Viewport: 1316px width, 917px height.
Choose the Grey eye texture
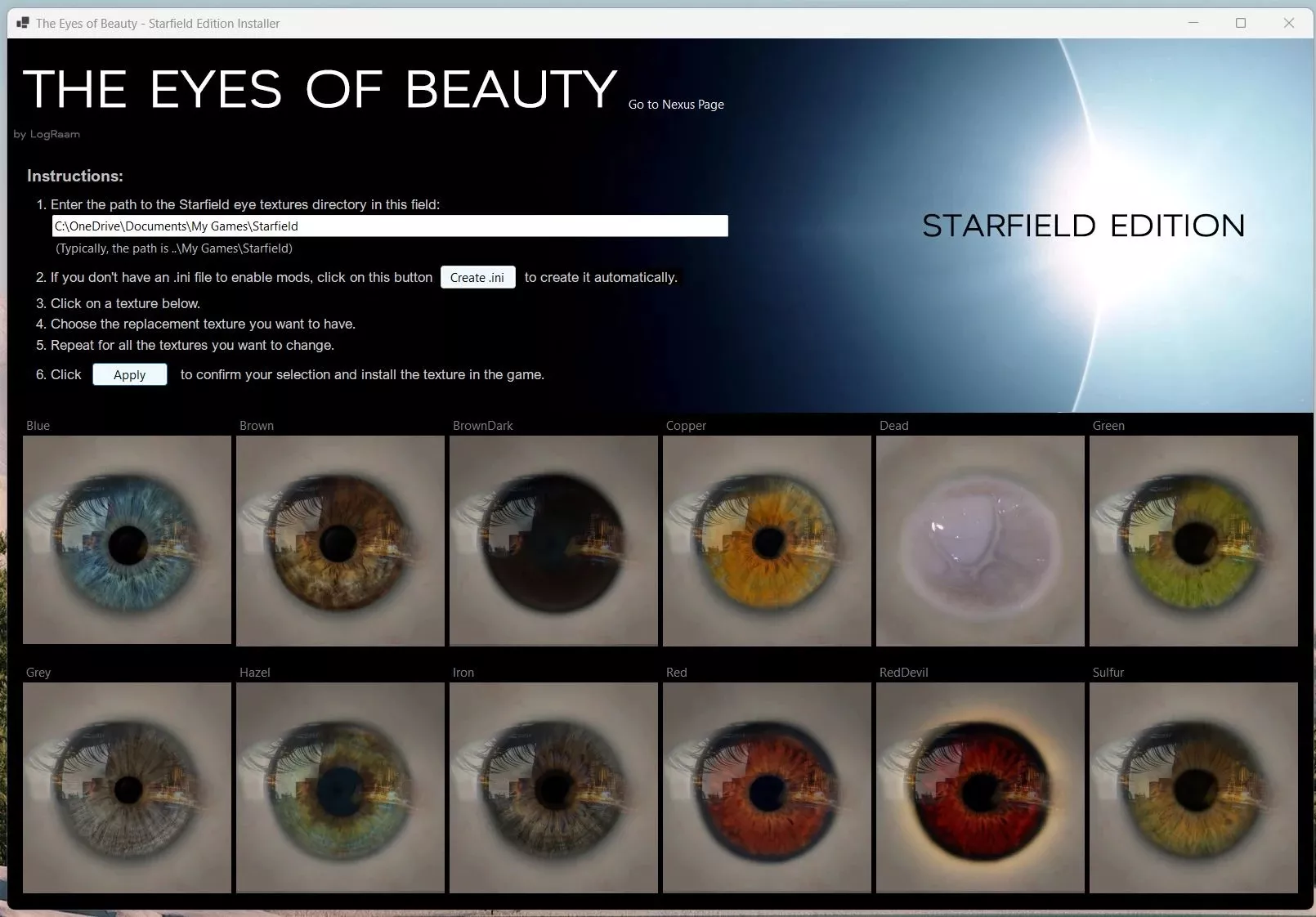coord(127,787)
